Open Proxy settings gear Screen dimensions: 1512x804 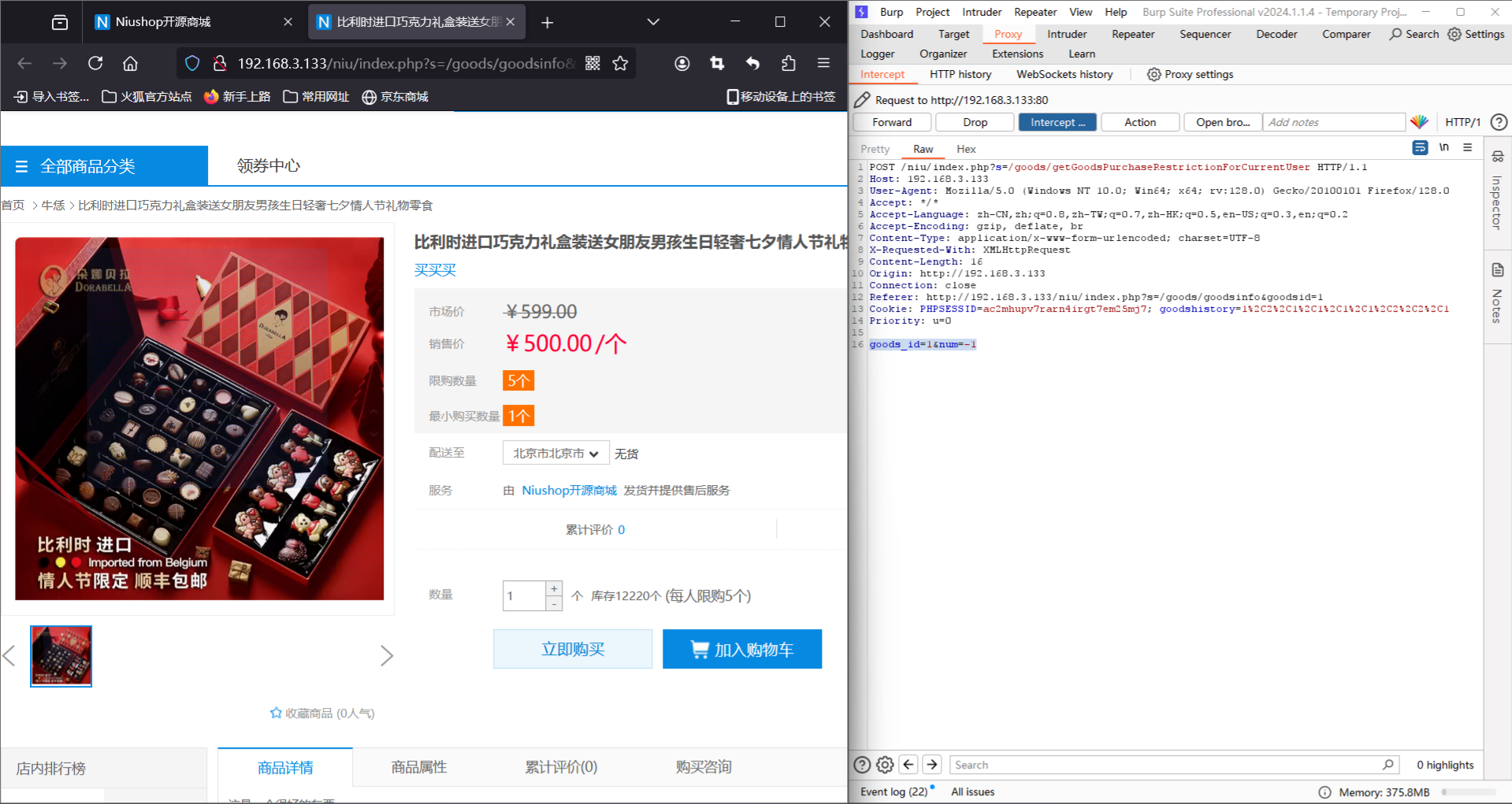(1190, 74)
